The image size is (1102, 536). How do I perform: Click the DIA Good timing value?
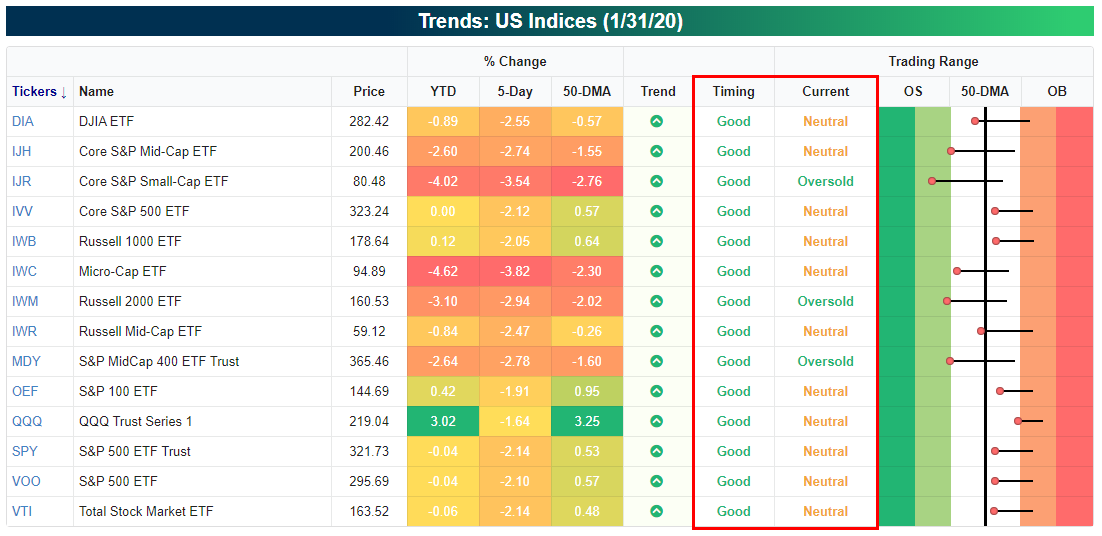(734, 121)
